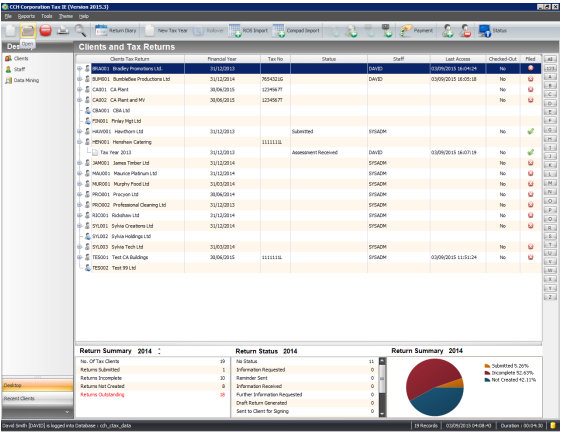Click the lock icon in the status bar

553,426
